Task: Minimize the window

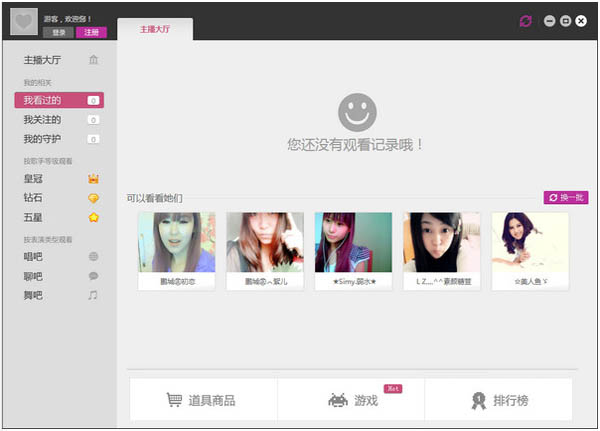Action: click(549, 21)
